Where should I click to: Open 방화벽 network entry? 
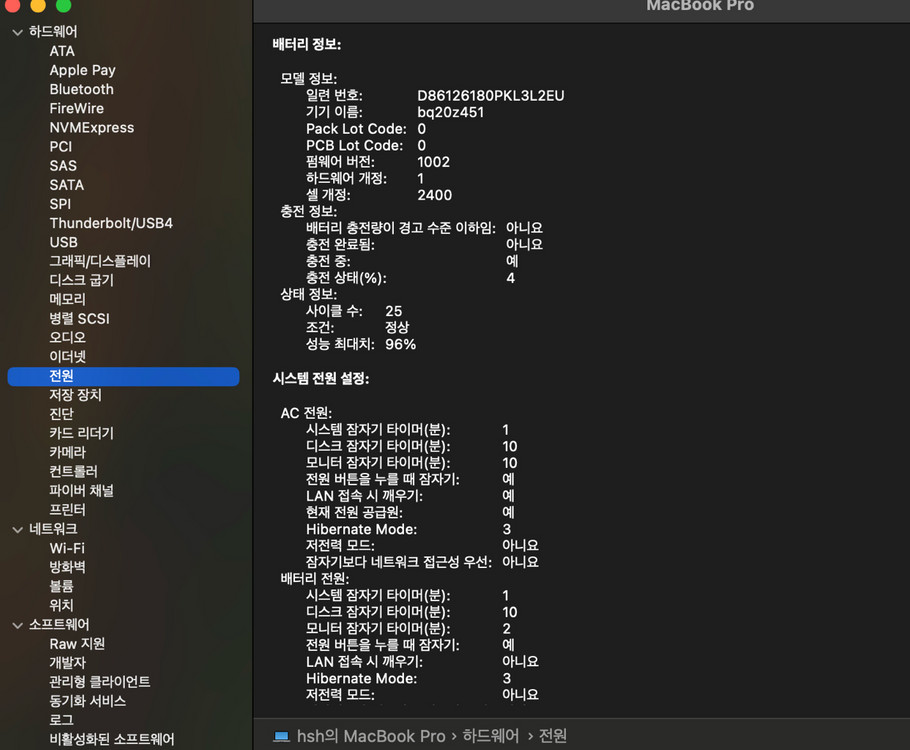tap(67, 567)
